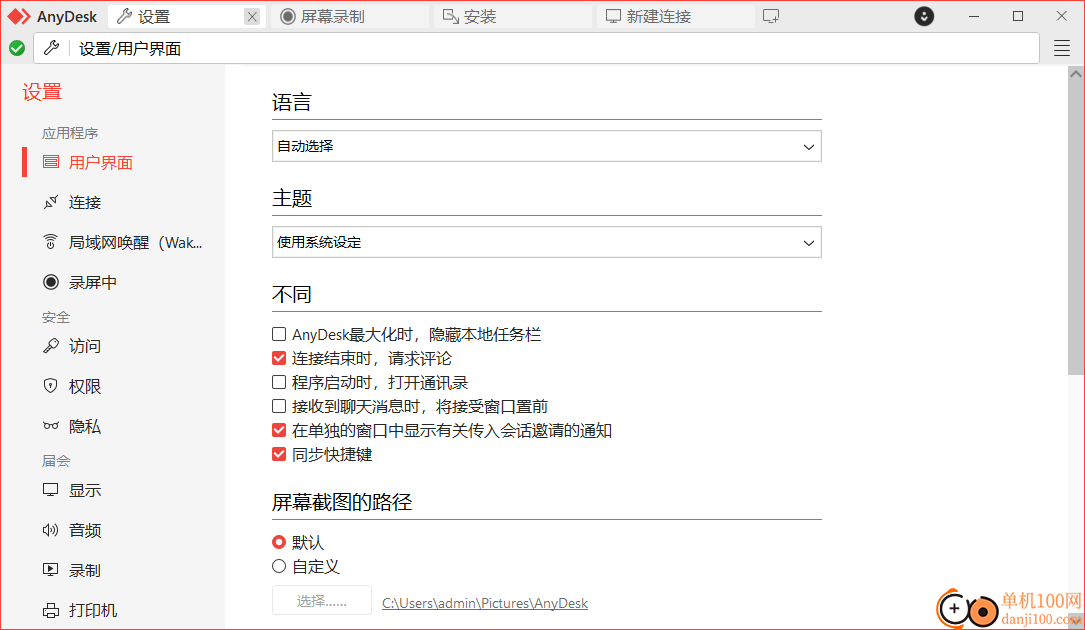
Task: Close the AnyDesk window
Action: pos(1061,16)
